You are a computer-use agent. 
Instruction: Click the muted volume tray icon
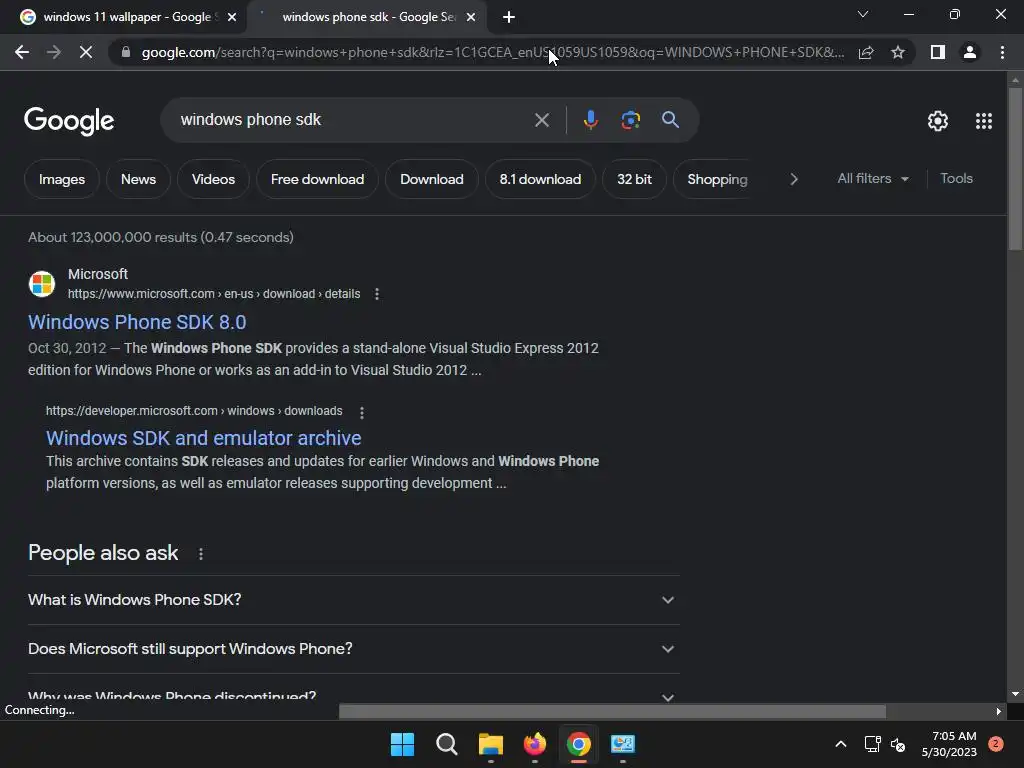898,744
